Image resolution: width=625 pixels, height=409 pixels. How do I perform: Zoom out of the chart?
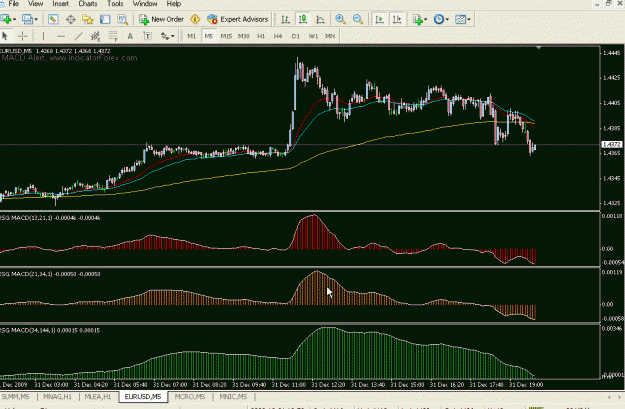[358, 19]
